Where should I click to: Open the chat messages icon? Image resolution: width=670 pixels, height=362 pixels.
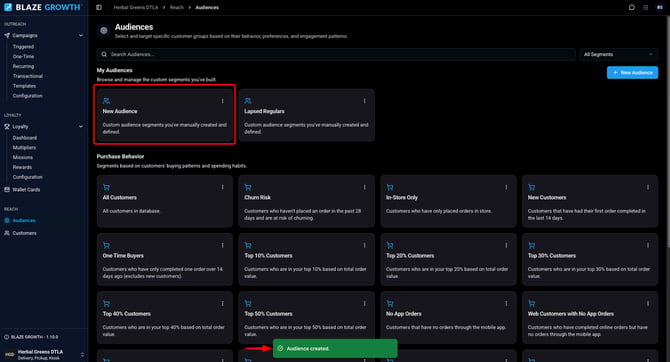pyautogui.click(x=632, y=7)
